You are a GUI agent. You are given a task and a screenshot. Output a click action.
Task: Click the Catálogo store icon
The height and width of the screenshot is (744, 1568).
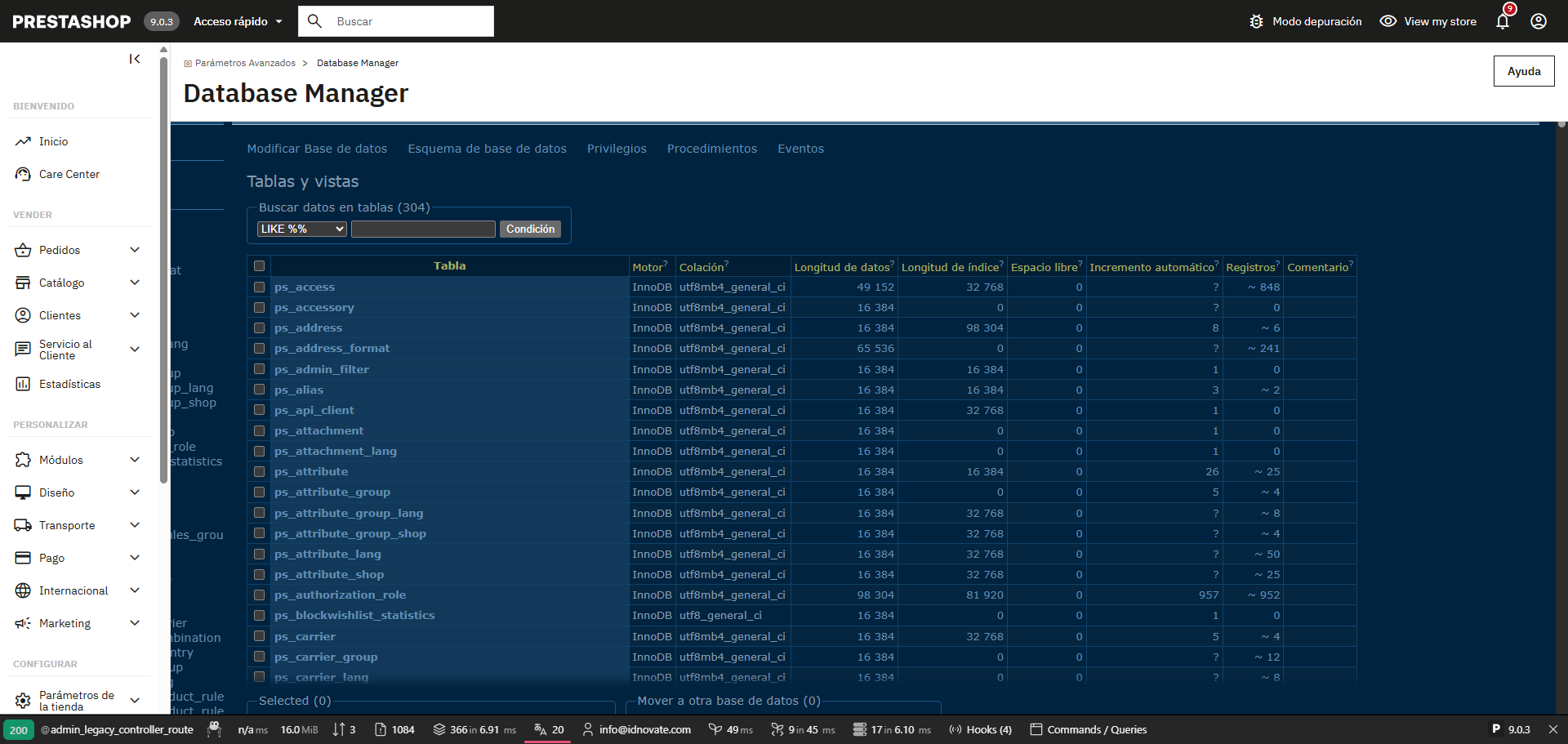coord(23,283)
